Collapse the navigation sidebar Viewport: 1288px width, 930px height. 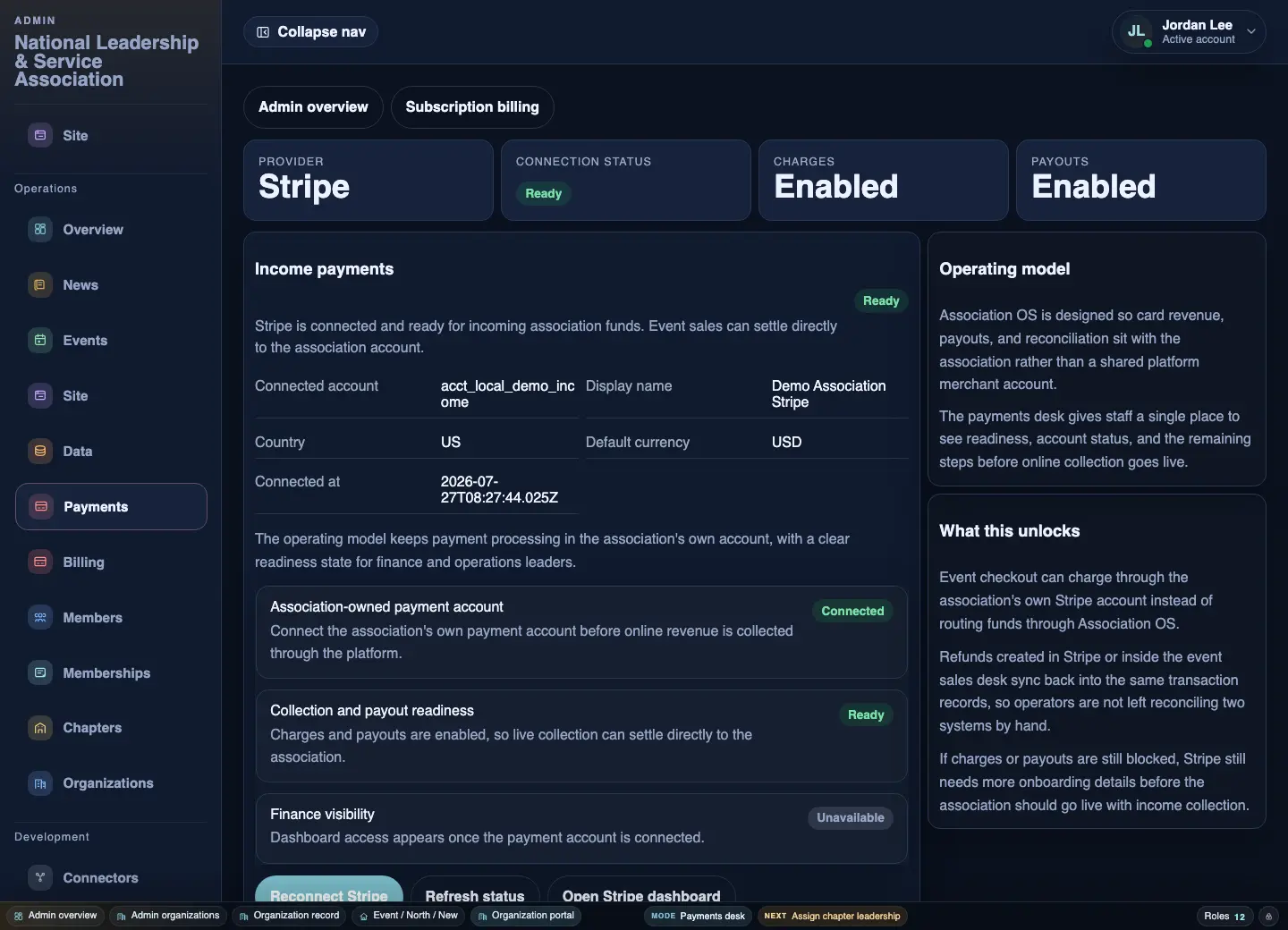tap(310, 32)
